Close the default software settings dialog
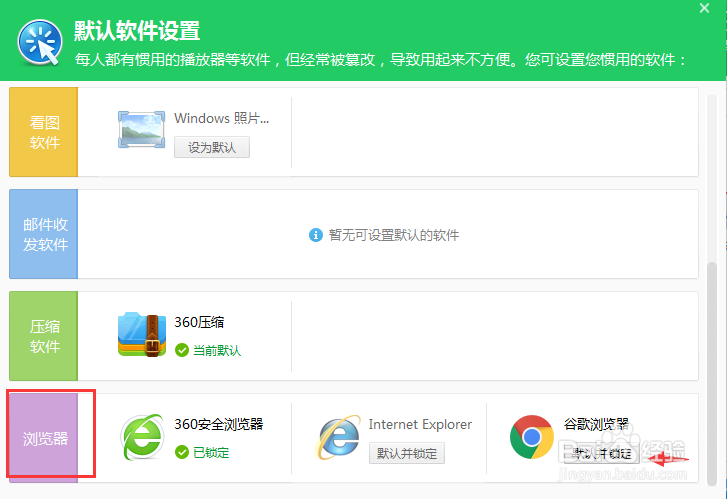This screenshot has height=499, width=727. (704, 8)
